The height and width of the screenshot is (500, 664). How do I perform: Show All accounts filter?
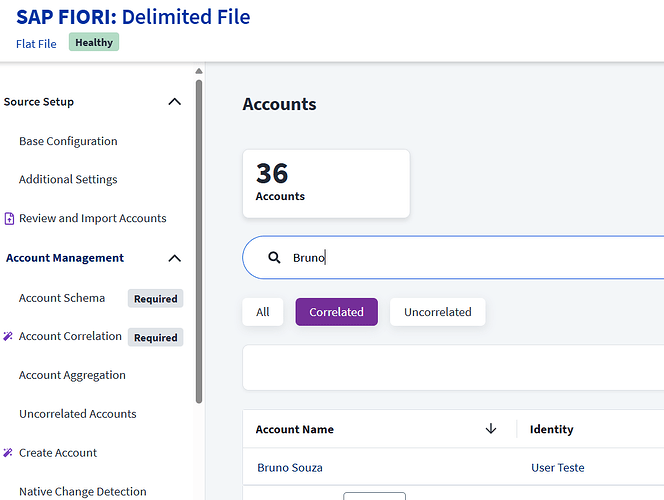pos(262,312)
